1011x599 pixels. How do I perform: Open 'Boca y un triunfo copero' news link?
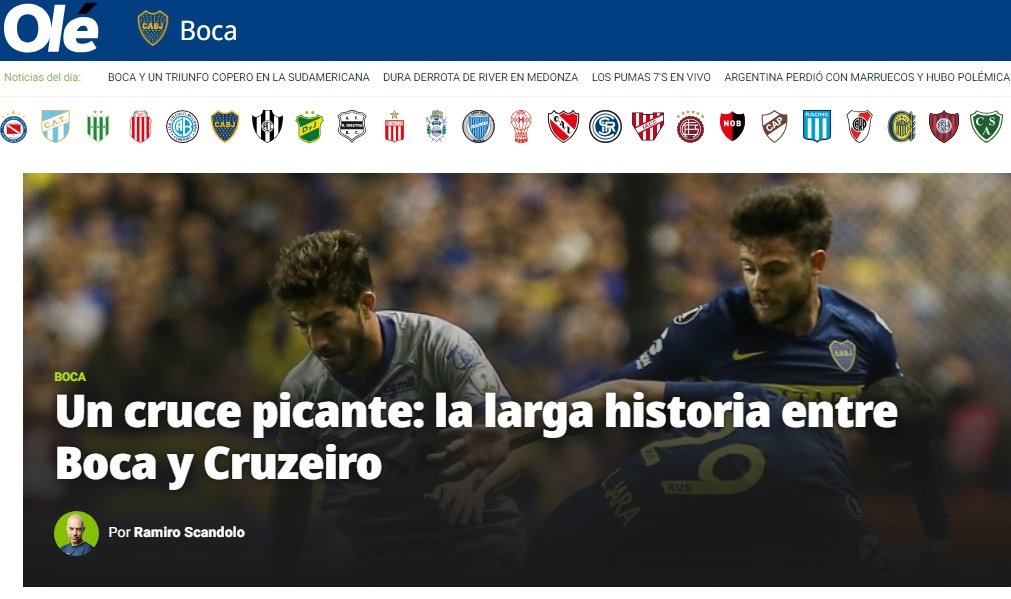[239, 77]
